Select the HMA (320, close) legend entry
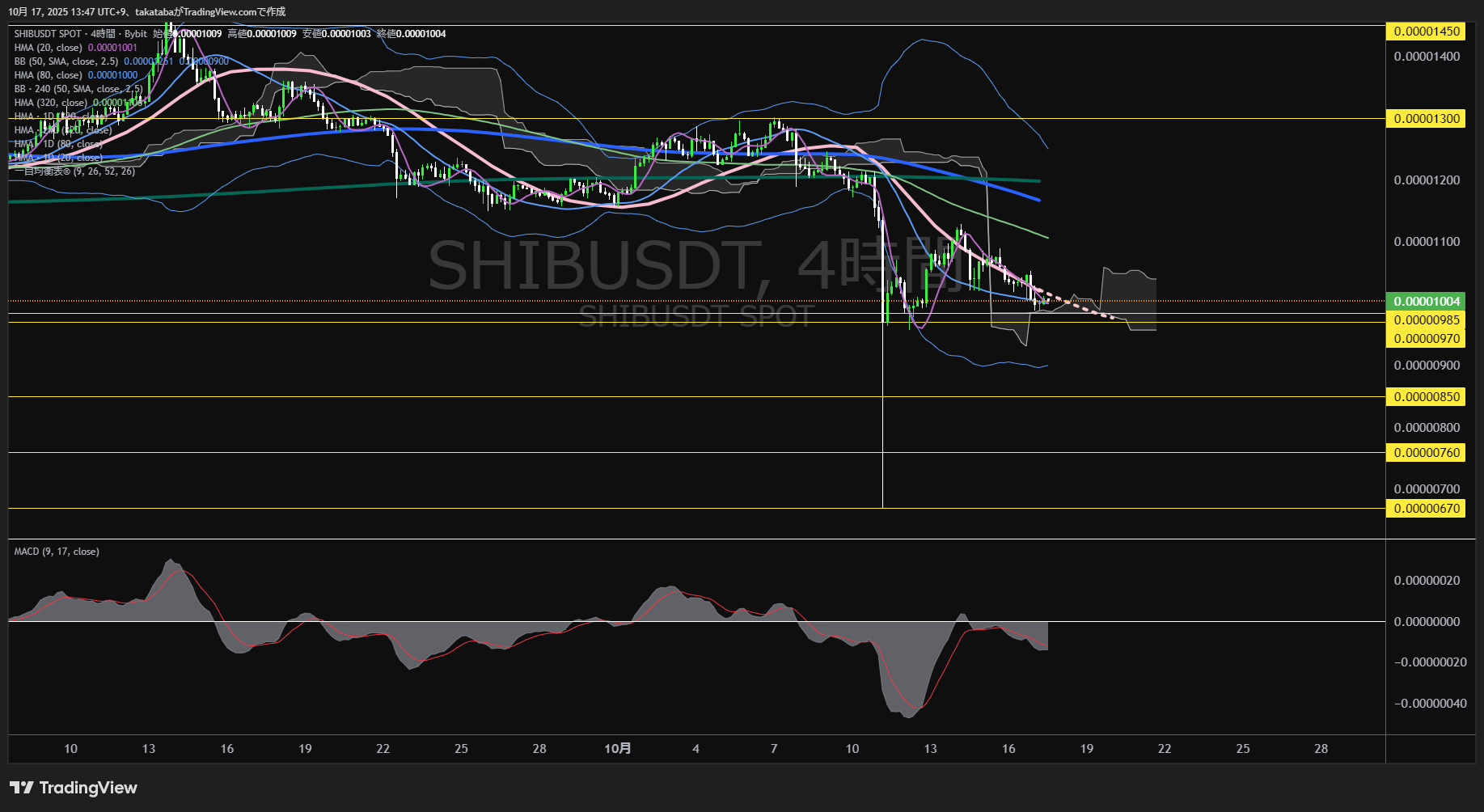Viewport: 1484px width, 812px height. (x=50, y=103)
